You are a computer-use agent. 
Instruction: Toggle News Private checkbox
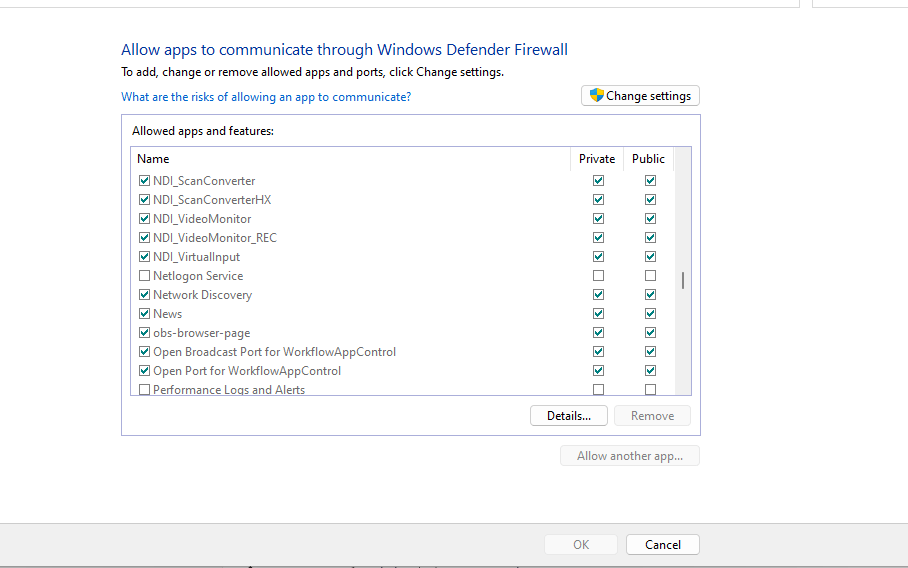(x=598, y=314)
